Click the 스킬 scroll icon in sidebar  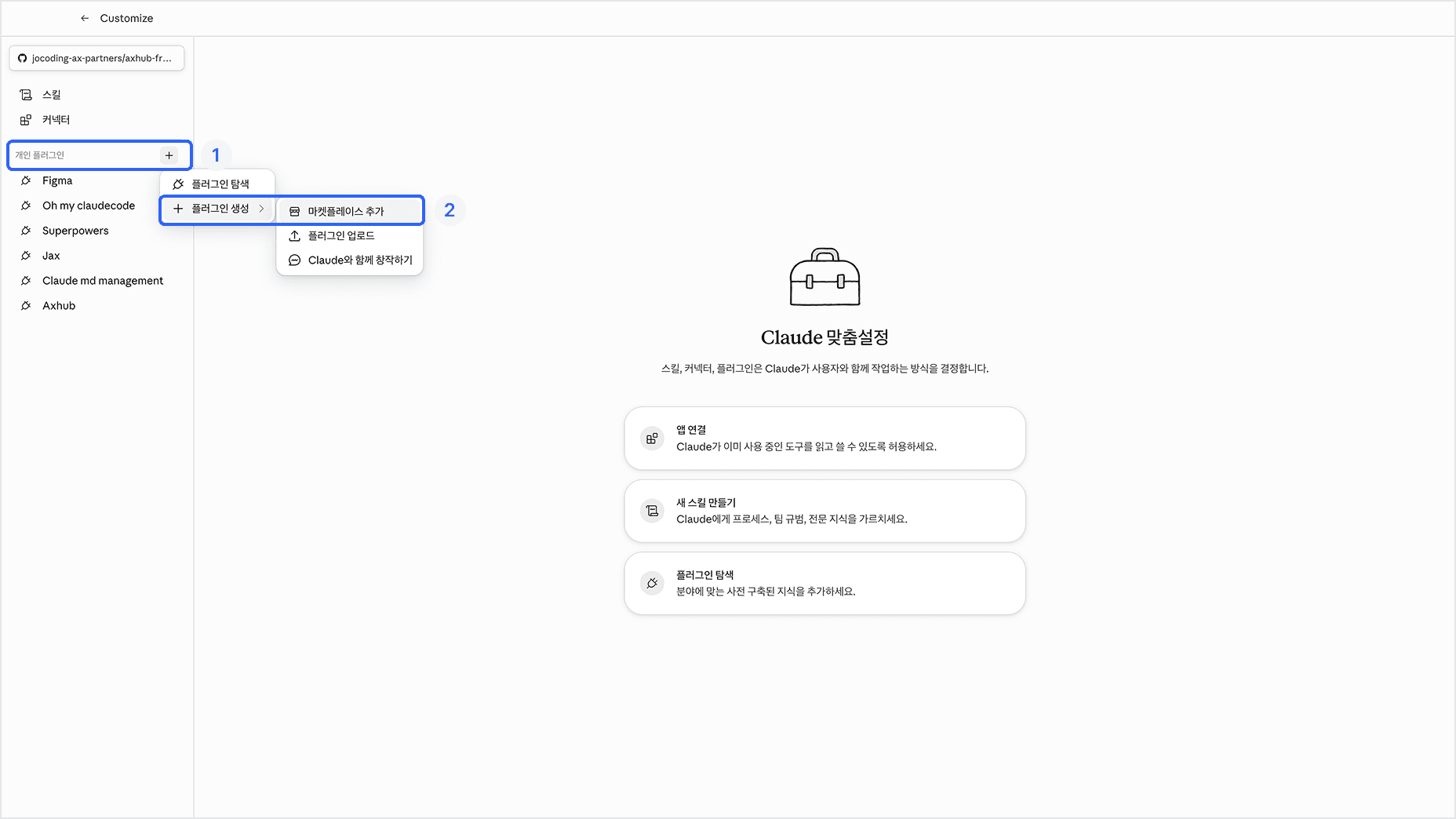coord(26,95)
